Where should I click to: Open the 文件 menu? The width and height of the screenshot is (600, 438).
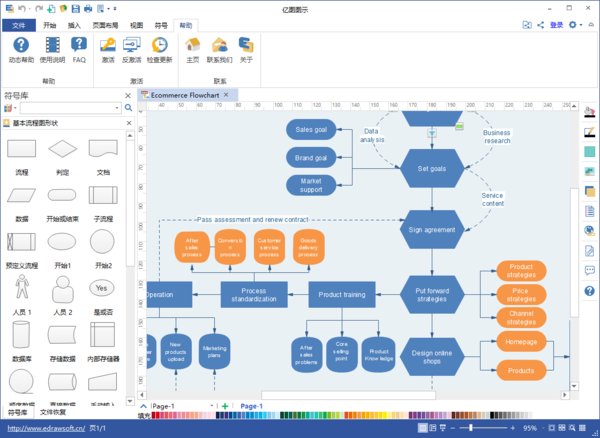click(x=19, y=25)
